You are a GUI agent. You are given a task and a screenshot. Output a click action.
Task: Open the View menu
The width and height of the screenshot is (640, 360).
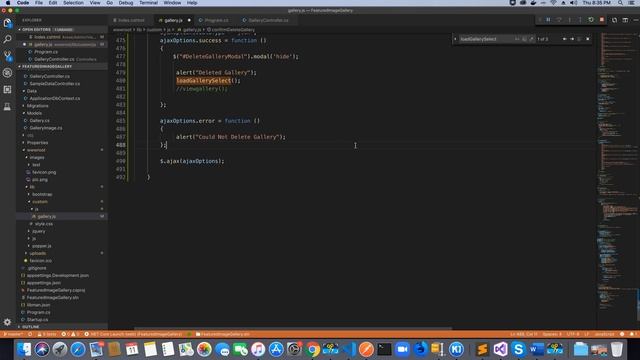coord(95,3)
